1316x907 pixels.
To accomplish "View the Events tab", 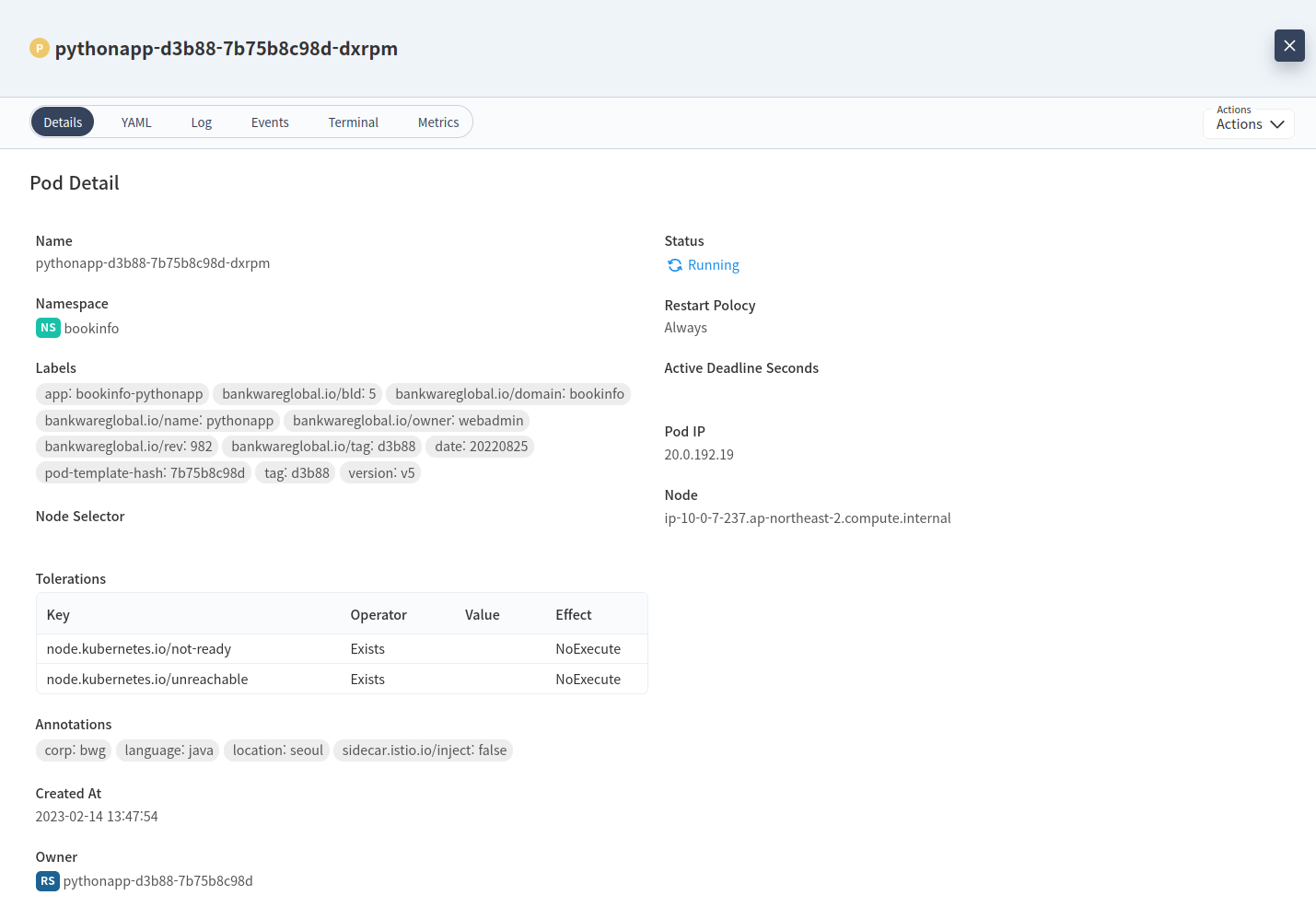I will point(270,122).
